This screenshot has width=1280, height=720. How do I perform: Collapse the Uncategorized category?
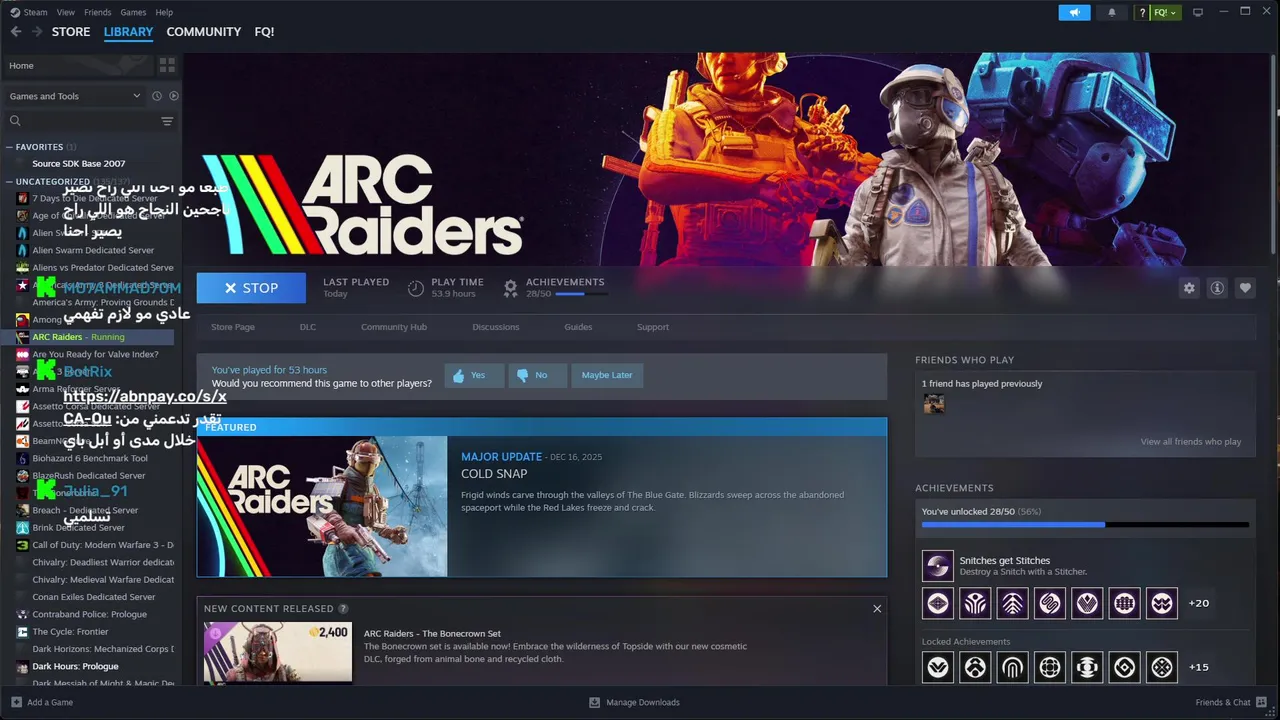tap(9, 182)
